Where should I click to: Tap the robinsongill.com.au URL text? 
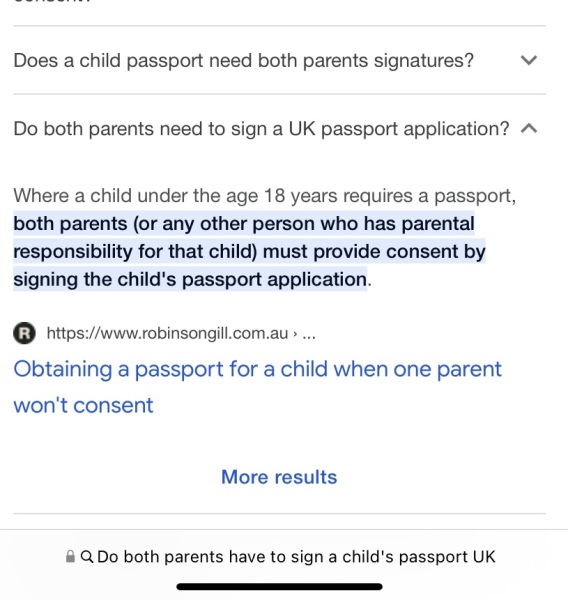(167, 333)
